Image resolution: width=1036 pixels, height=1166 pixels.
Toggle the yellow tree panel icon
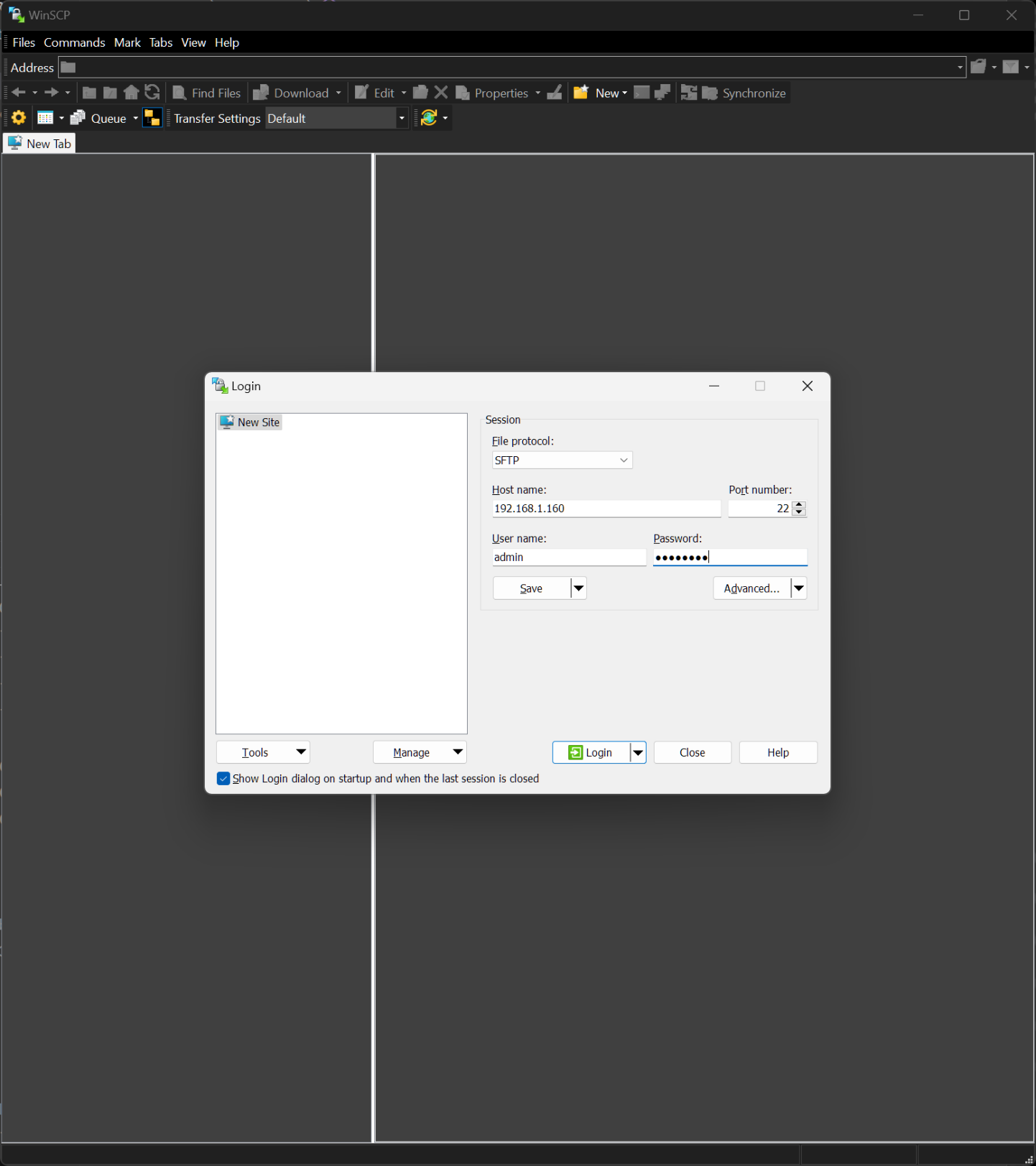(x=152, y=118)
